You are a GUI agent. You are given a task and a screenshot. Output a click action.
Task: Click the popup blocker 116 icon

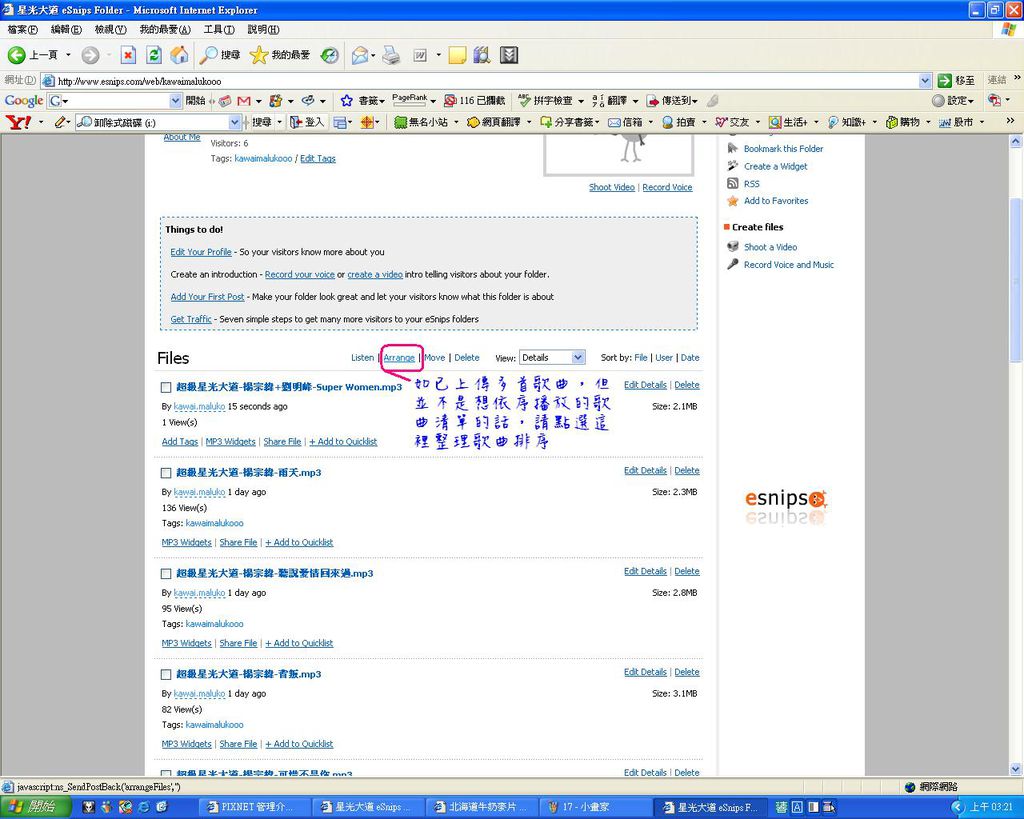[x=450, y=101]
